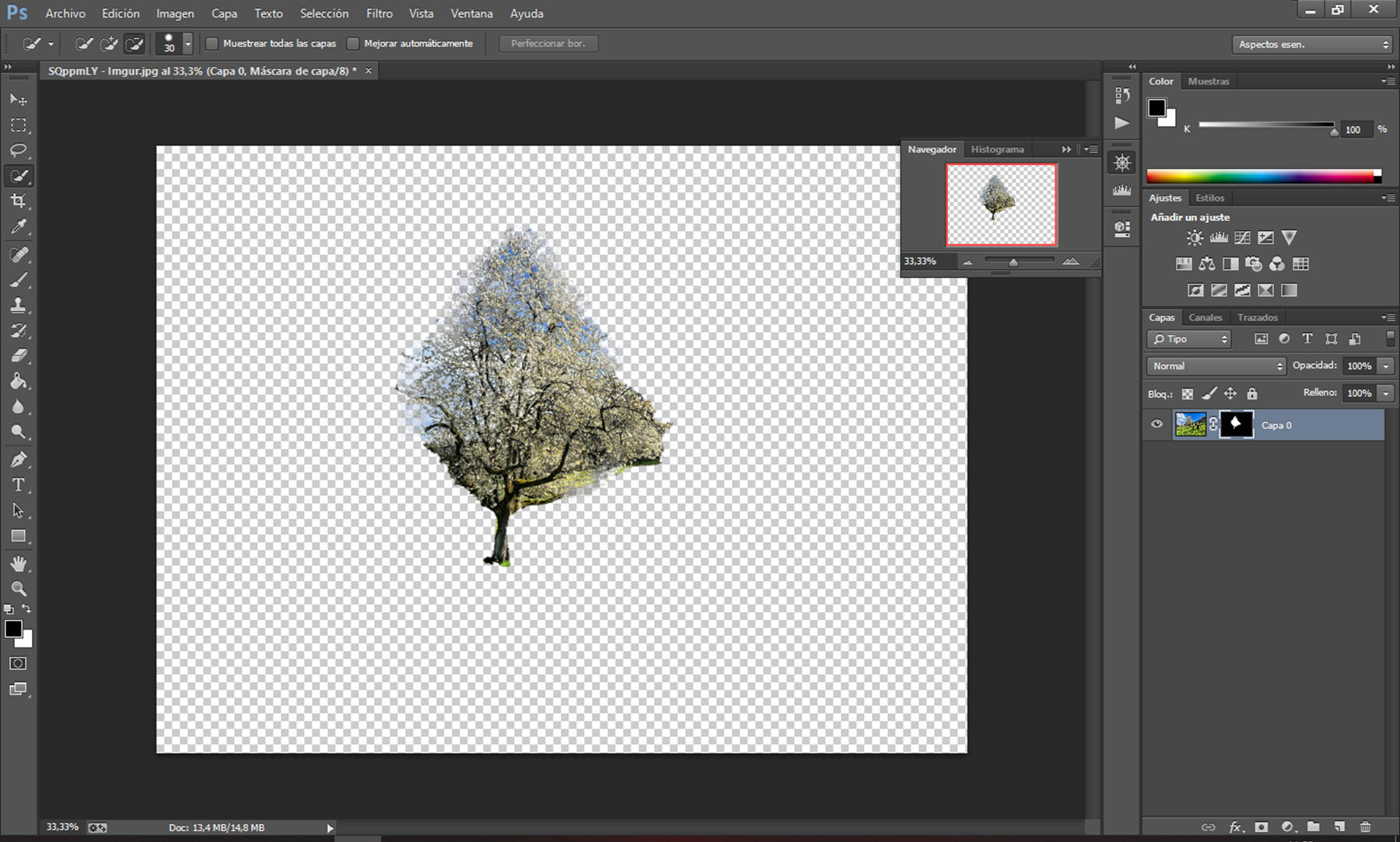Enable Muestrear todas las capas checkbox
Screen dimensions: 1400x842
click(x=212, y=44)
